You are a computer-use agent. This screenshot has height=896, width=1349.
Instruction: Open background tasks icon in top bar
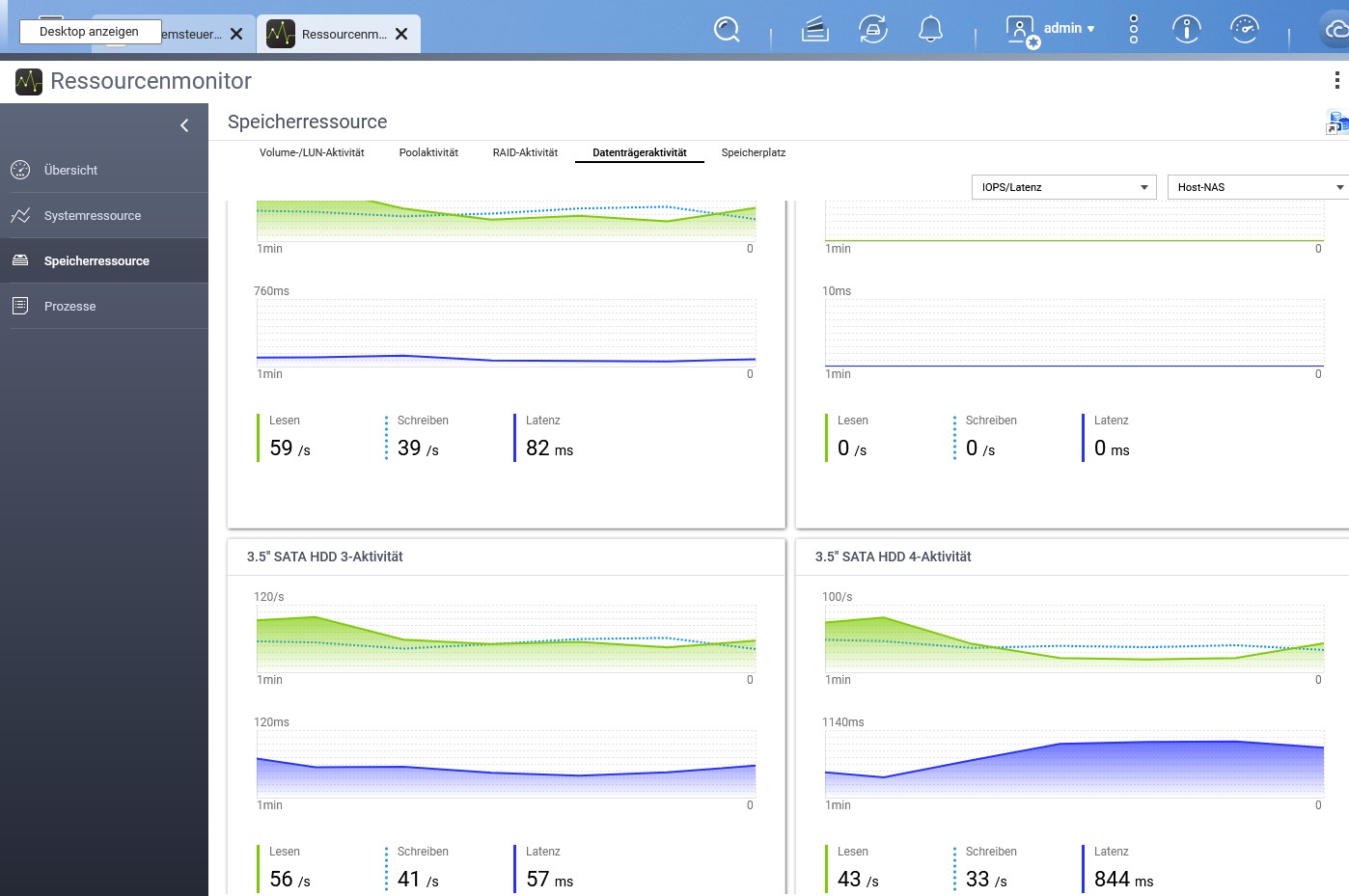click(x=815, y=30)
